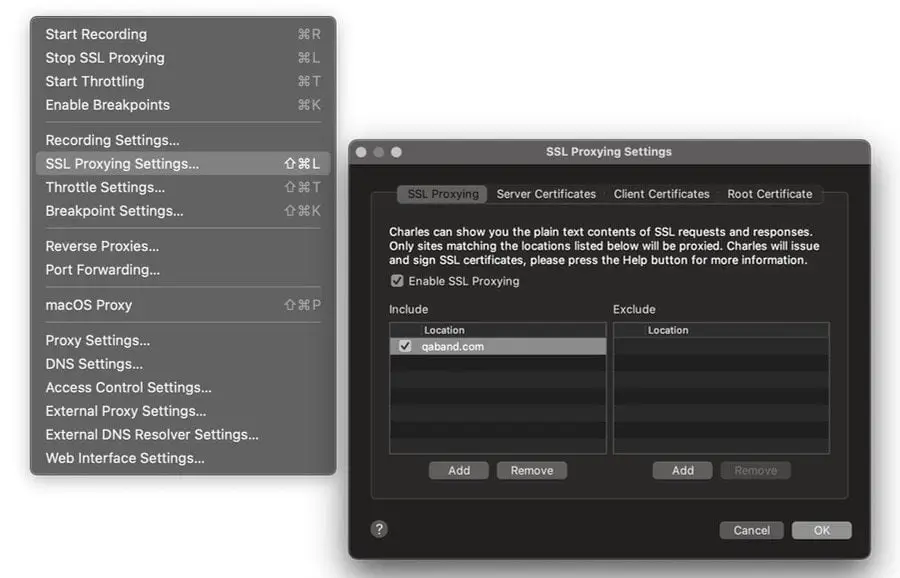Enable SSL Proxying checkbox toggle

(x=397, y=281)
